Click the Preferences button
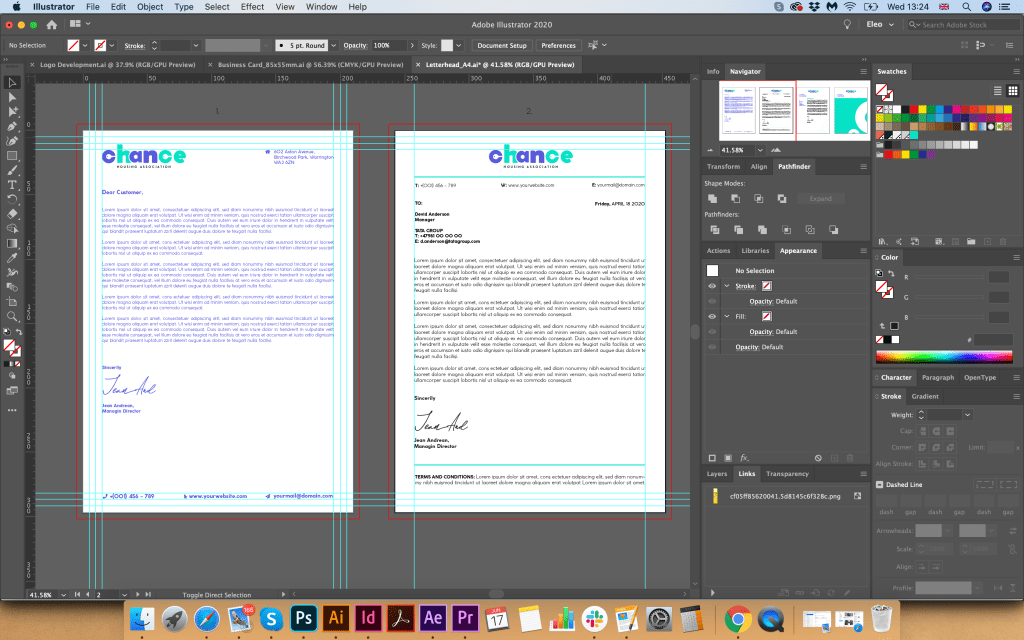This screenshot has height=640, width=1024. (x=558, y=45)
